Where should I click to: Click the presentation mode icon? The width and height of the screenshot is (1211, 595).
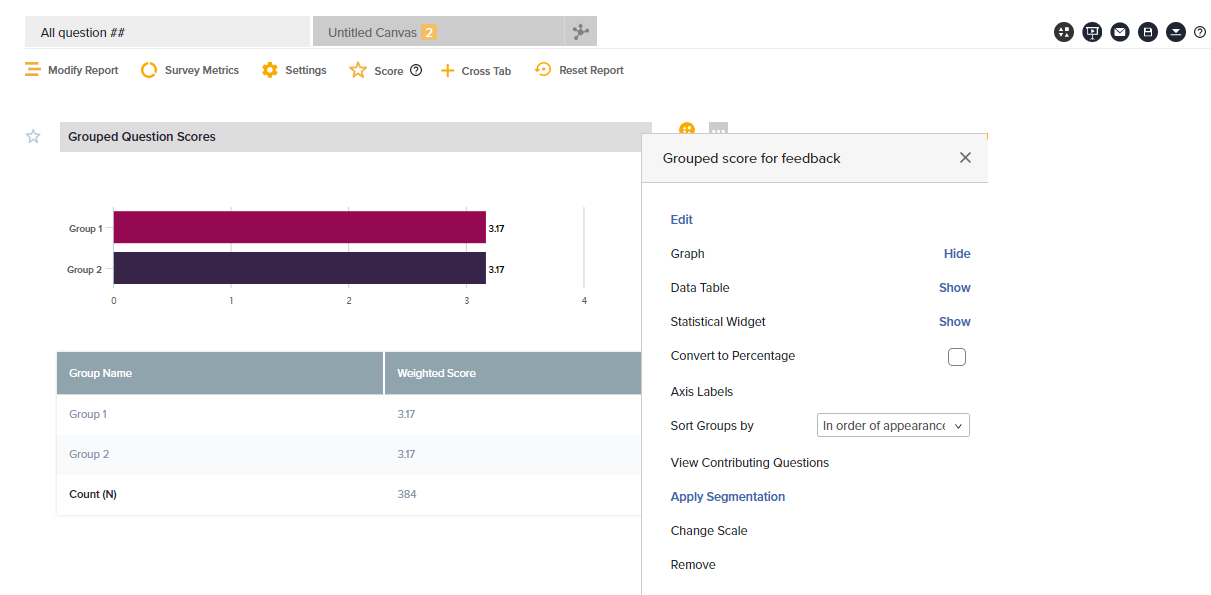pyautogui.click(x=1092, y=32)
